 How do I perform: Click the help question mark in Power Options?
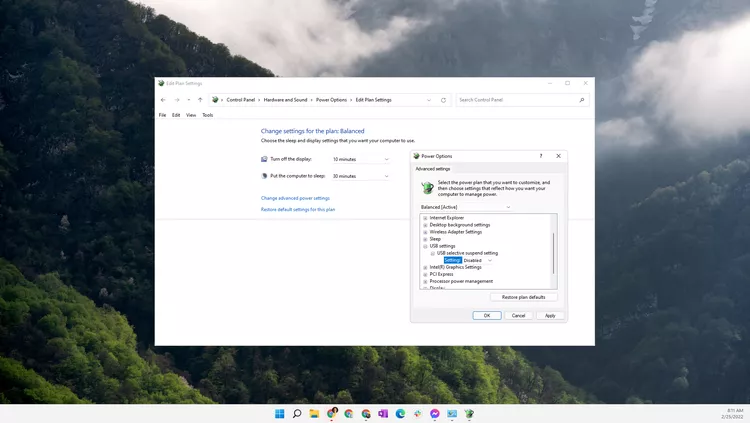point(541,156)
